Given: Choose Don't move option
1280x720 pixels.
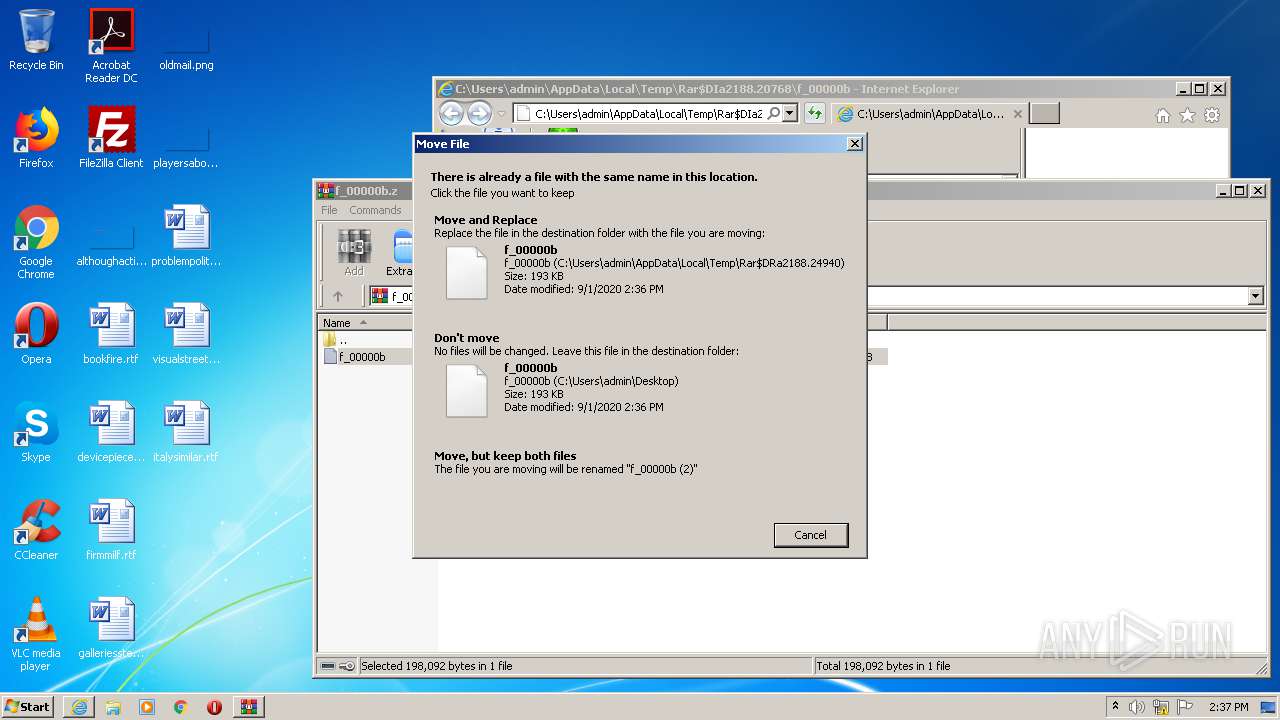Looking at the screenshot, I should (x=640, y=375).
